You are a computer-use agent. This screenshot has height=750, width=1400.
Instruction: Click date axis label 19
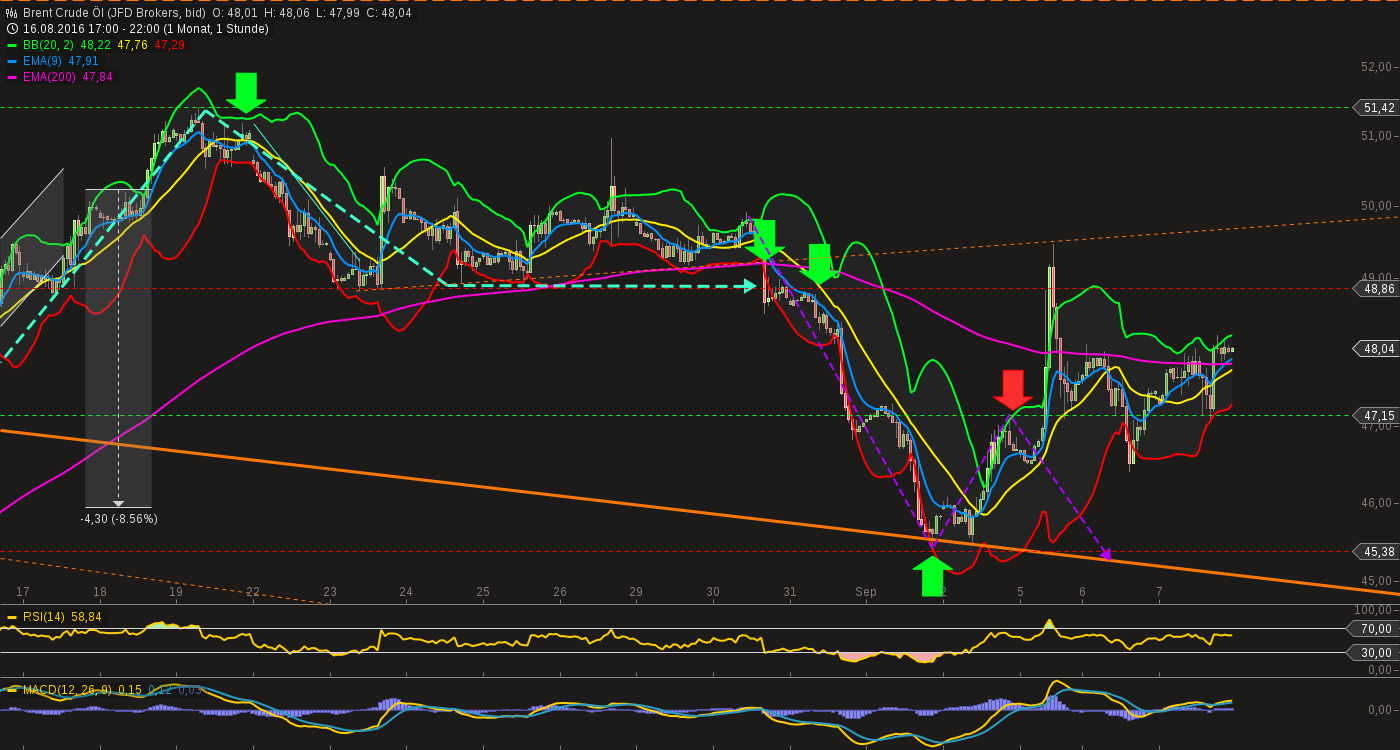176,592
